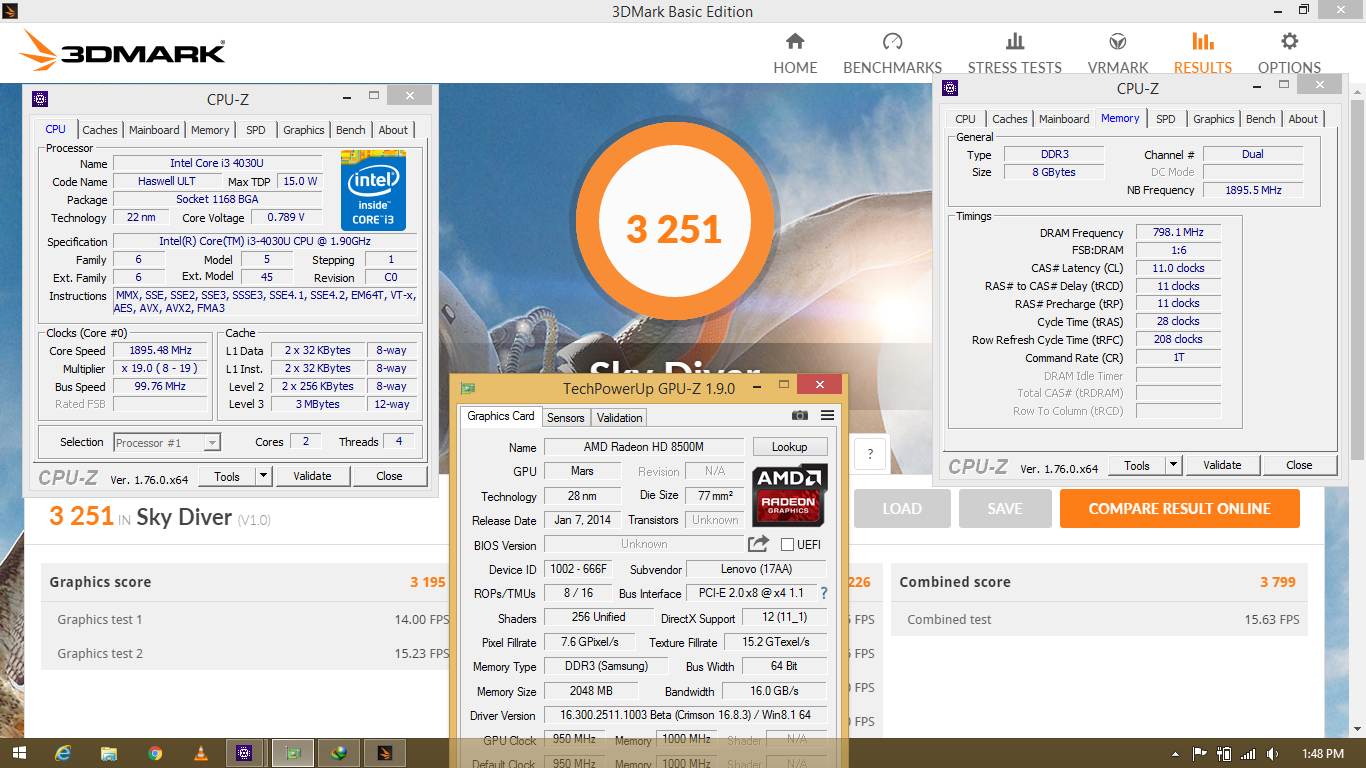1366x768 pixels.
Task: Open the BENCHMARKS section in 3DMark
Action: pos(892,54)
